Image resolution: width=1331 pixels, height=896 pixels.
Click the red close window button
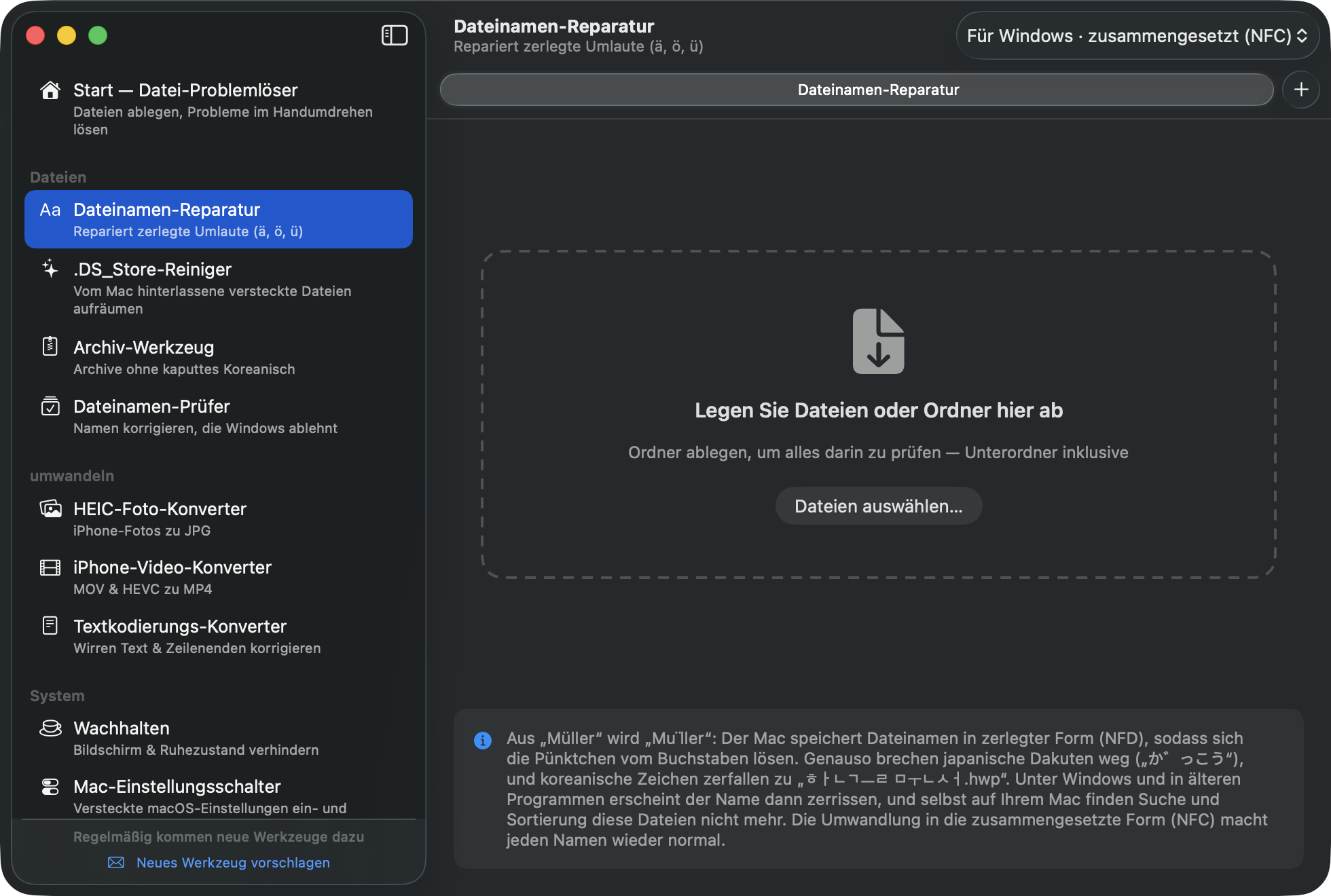[35, 35]
